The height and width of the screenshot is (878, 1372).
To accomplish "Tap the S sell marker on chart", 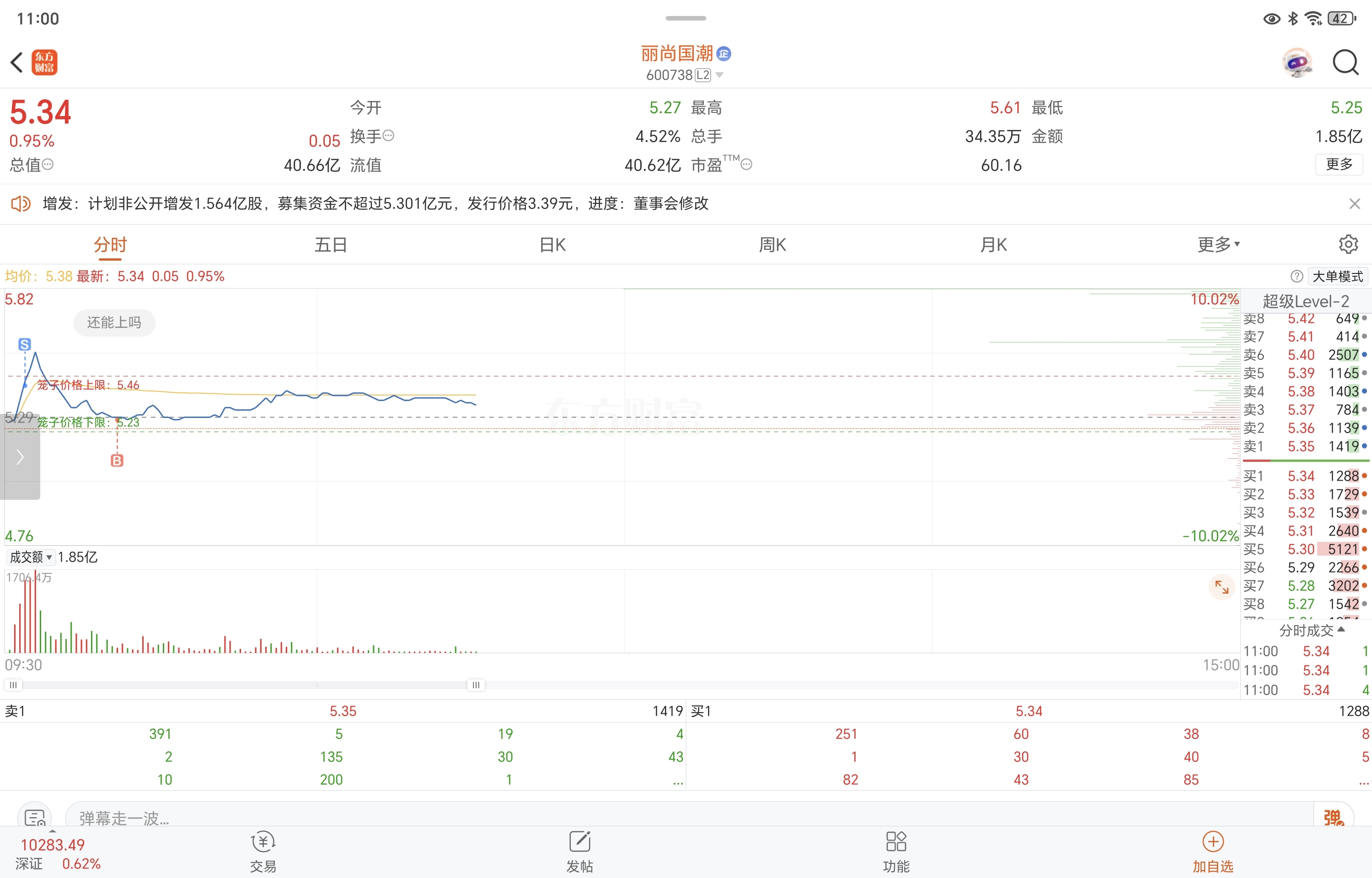I will pyautogui.click(x=25, y=344).
